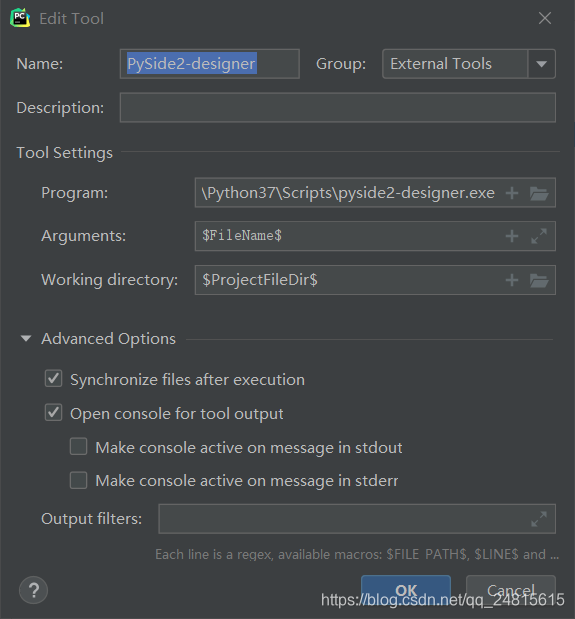Close the Edit Tool dialog
Viewport: 575px width, 619px height.
(545, 18)
